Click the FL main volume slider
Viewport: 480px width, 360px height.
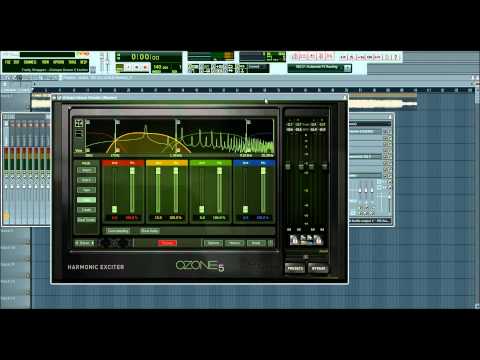click(102, 62)
